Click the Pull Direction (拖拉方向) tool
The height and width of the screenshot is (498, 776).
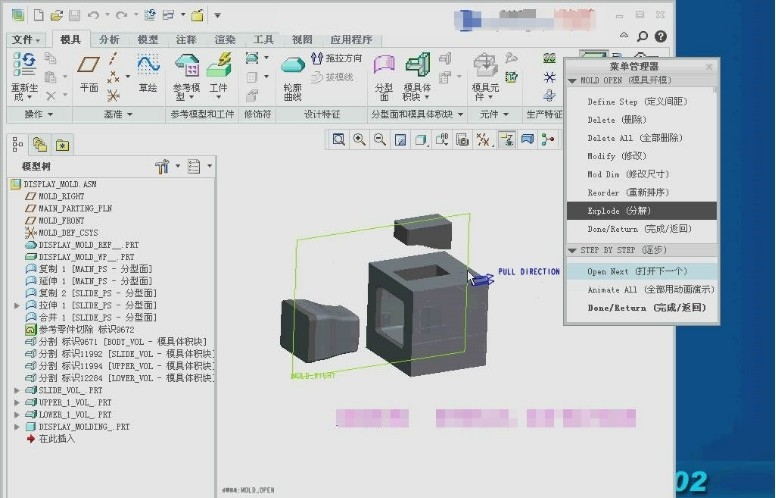(x=337, y=58)
